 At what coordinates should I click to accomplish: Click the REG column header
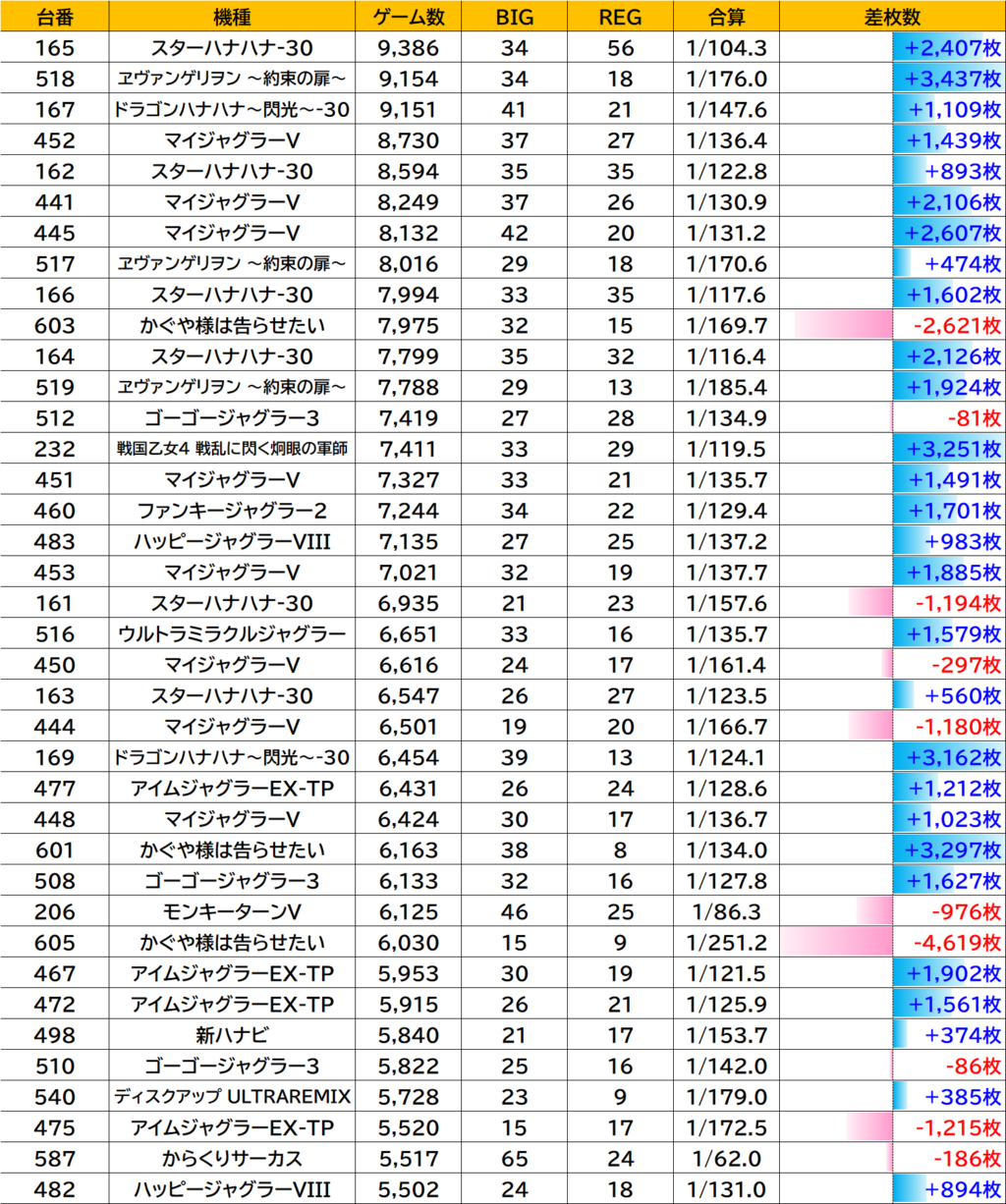[621, 17]
